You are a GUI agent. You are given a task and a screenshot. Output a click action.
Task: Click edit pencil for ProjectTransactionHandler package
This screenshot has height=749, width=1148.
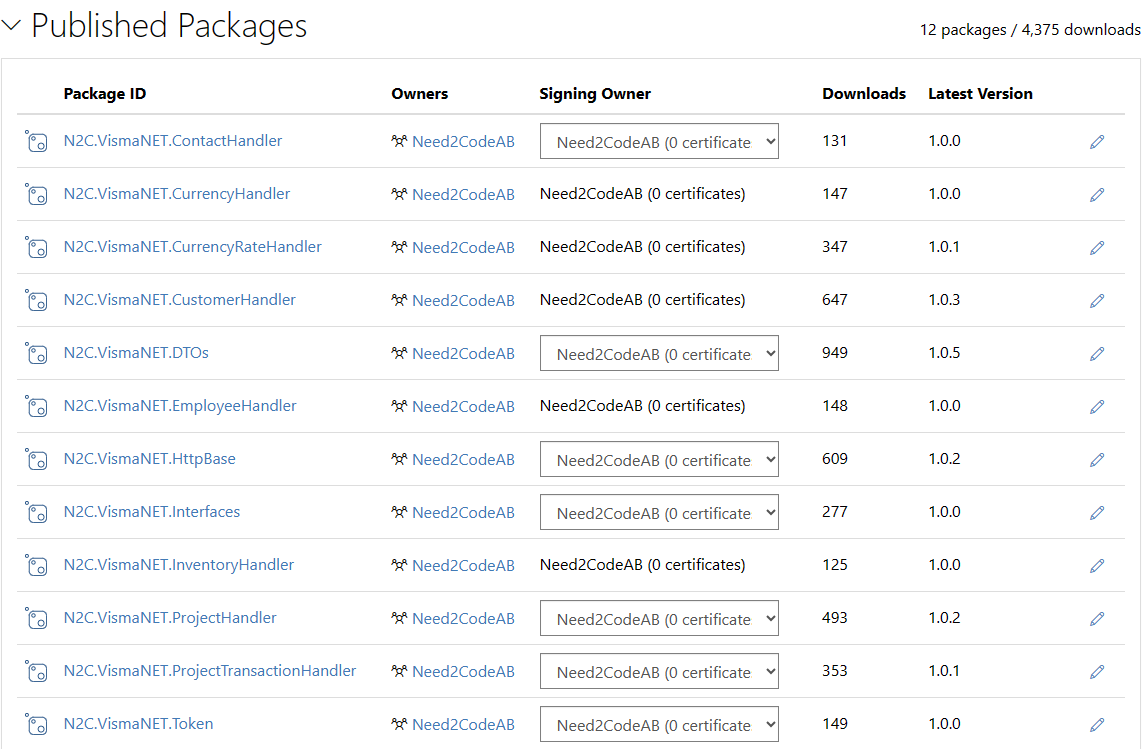tap(1097, 671)
